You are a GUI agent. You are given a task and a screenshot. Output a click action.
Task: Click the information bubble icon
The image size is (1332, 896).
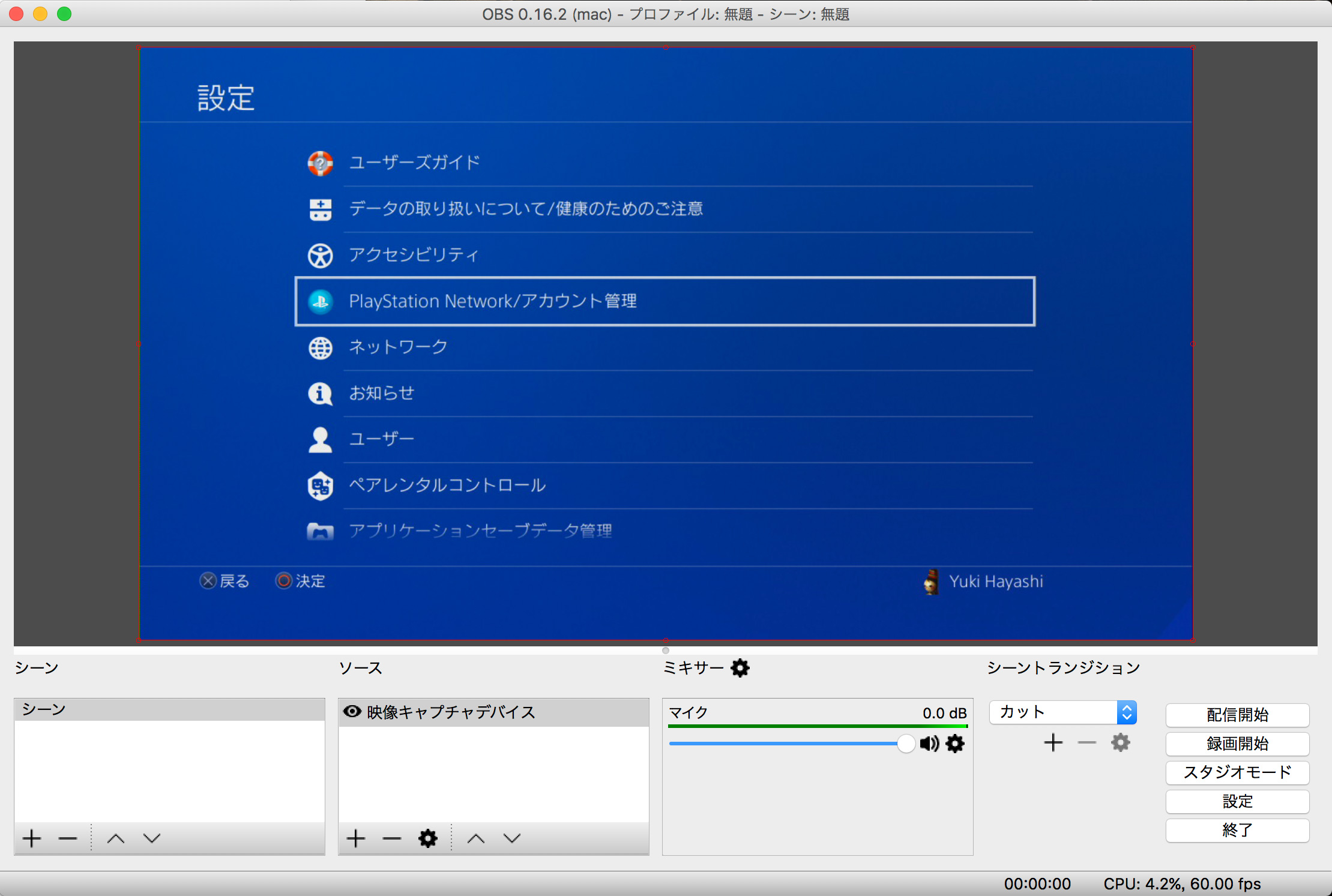(x=321, y=394)
